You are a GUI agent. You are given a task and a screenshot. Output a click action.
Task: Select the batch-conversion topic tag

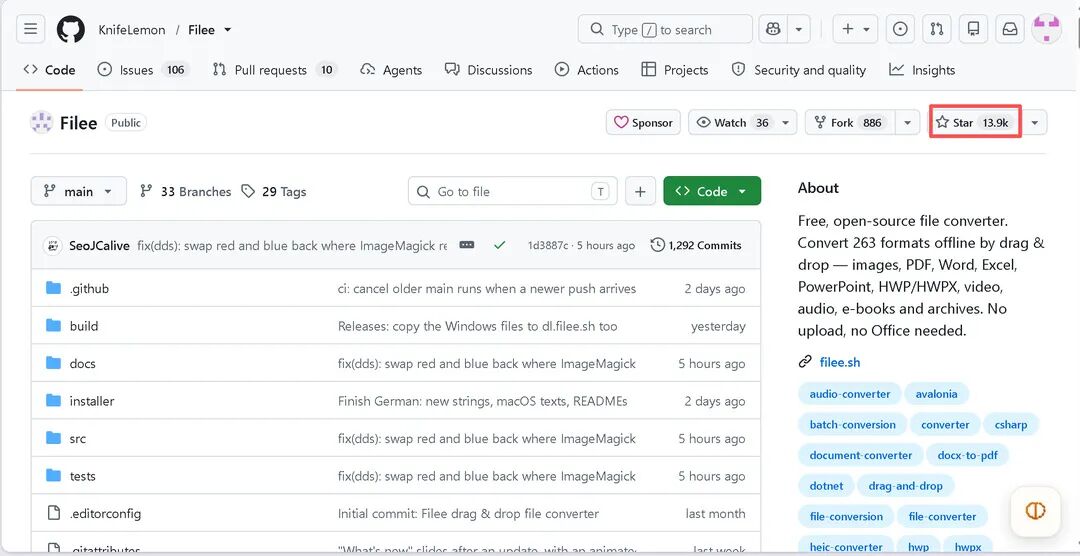tap(853, 424)
